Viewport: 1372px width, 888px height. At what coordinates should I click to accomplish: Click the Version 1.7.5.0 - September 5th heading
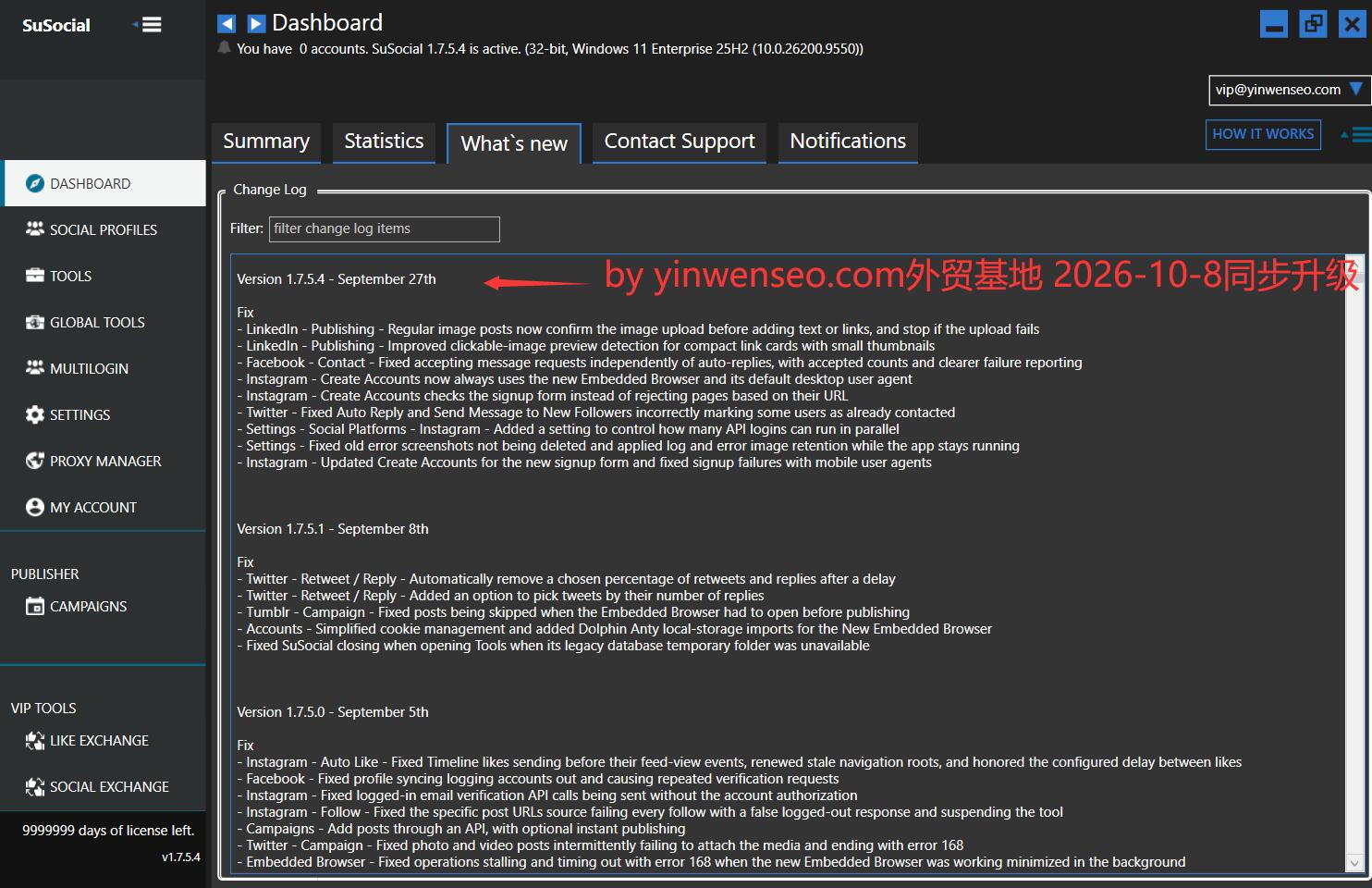pos(333,711)
